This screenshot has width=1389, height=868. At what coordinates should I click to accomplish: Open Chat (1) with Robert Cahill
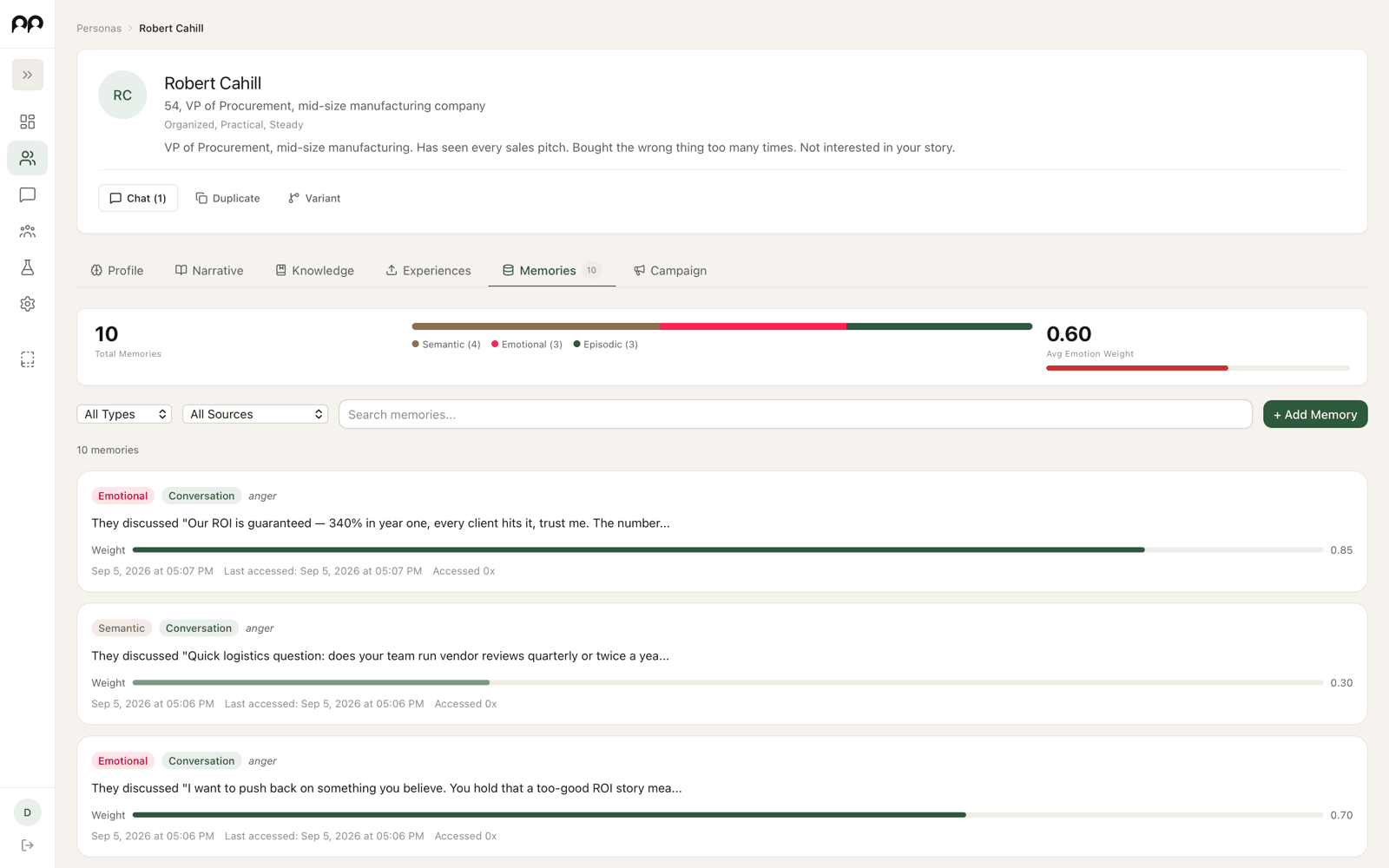coord(138,198)
